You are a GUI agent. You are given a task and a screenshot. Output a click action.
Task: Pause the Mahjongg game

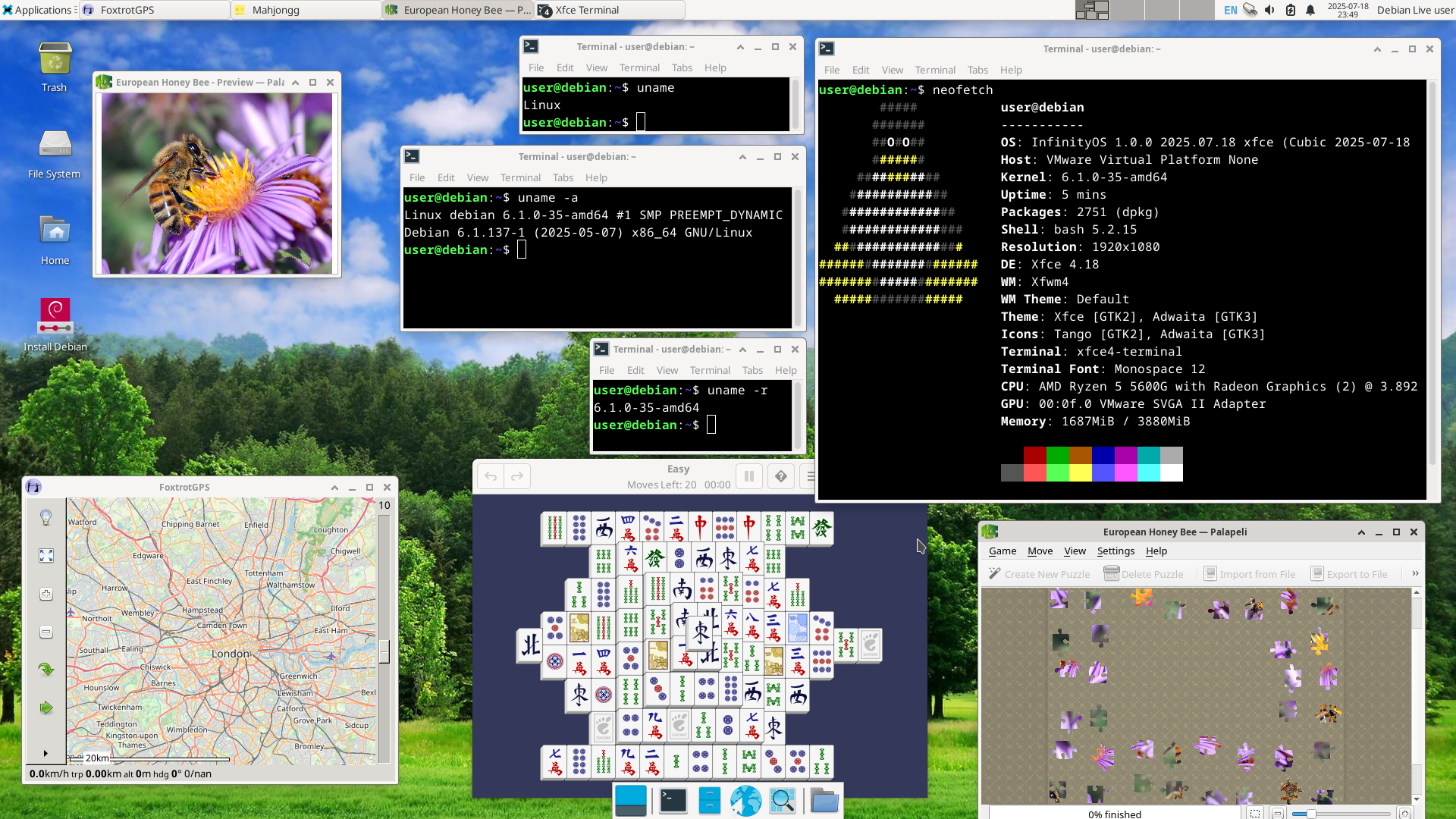coord(749,476)
